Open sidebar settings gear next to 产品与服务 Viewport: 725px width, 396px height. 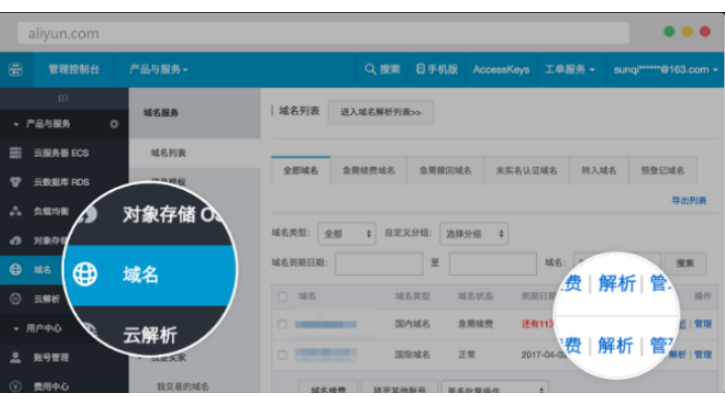pyautogui.click(x=114, y=124)
